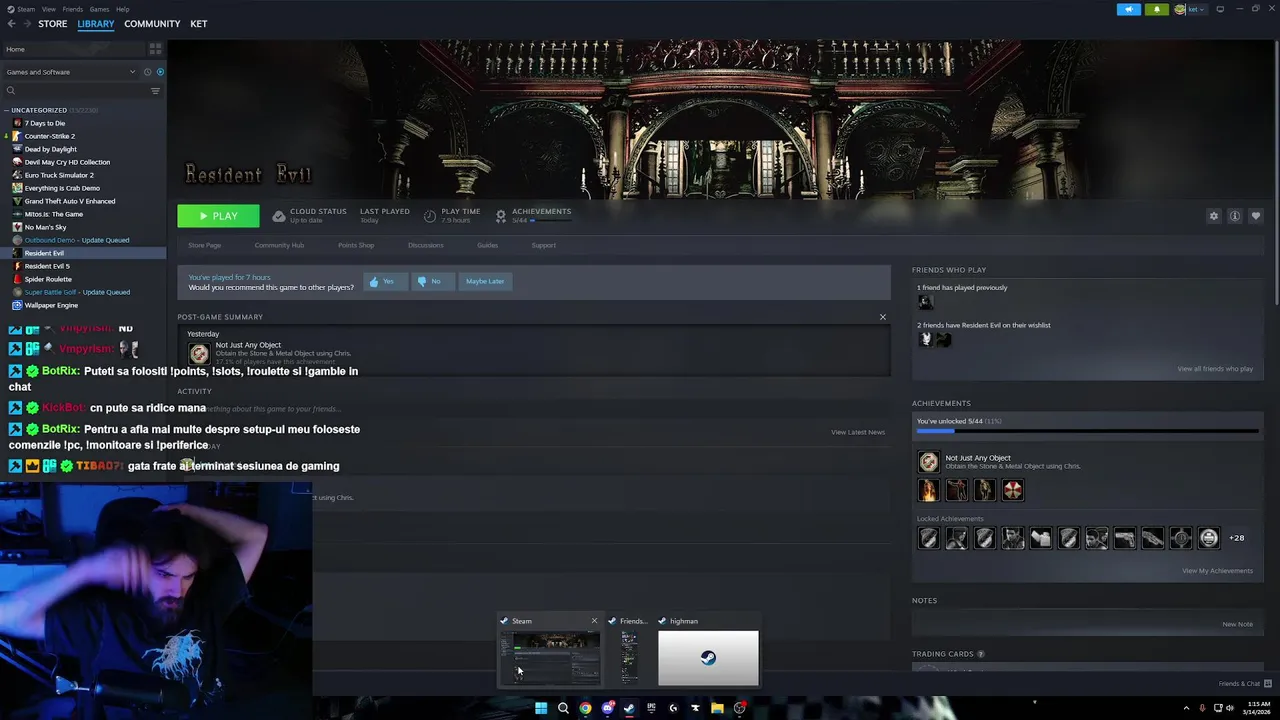Select Outbound Demo entry
This screenshot has height=720, width=1280.
point(76,240)
